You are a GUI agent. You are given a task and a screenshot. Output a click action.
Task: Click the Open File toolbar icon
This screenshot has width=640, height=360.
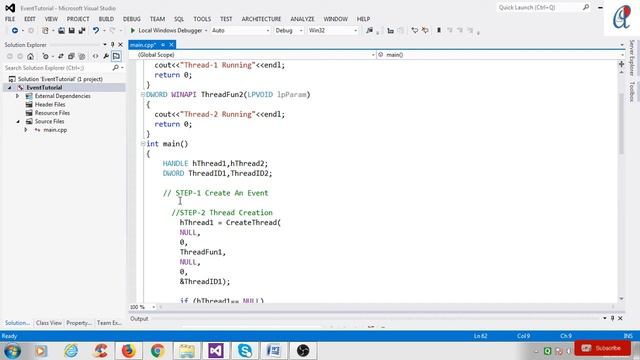point(61,31)
